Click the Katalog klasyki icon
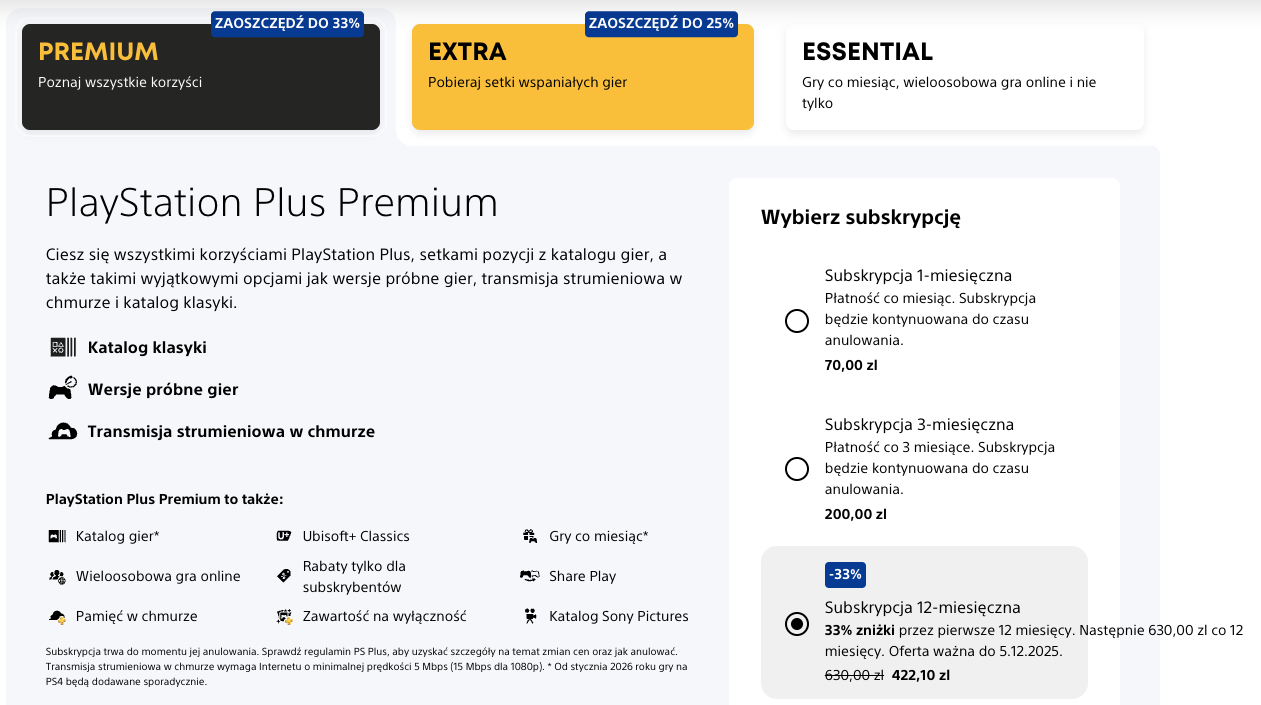The image size is (1261, 705). [63, 348]
